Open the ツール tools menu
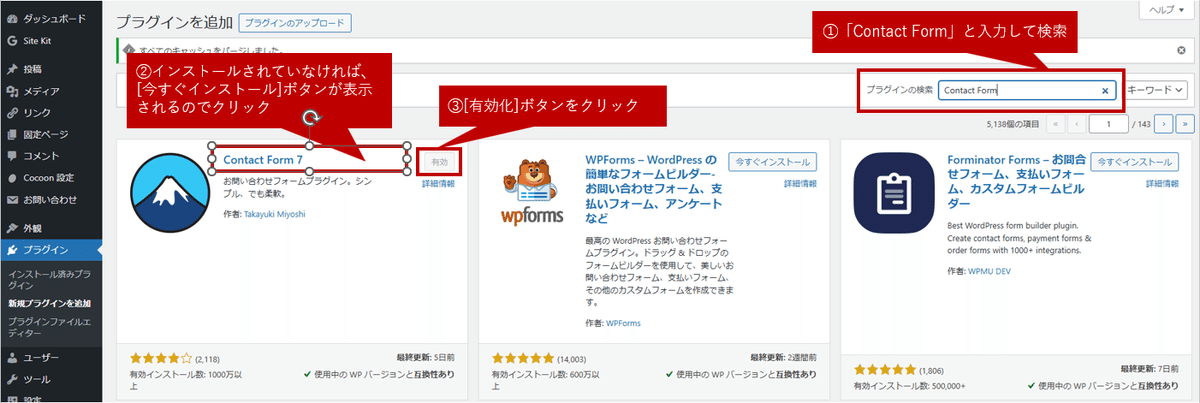 point(37,379)
